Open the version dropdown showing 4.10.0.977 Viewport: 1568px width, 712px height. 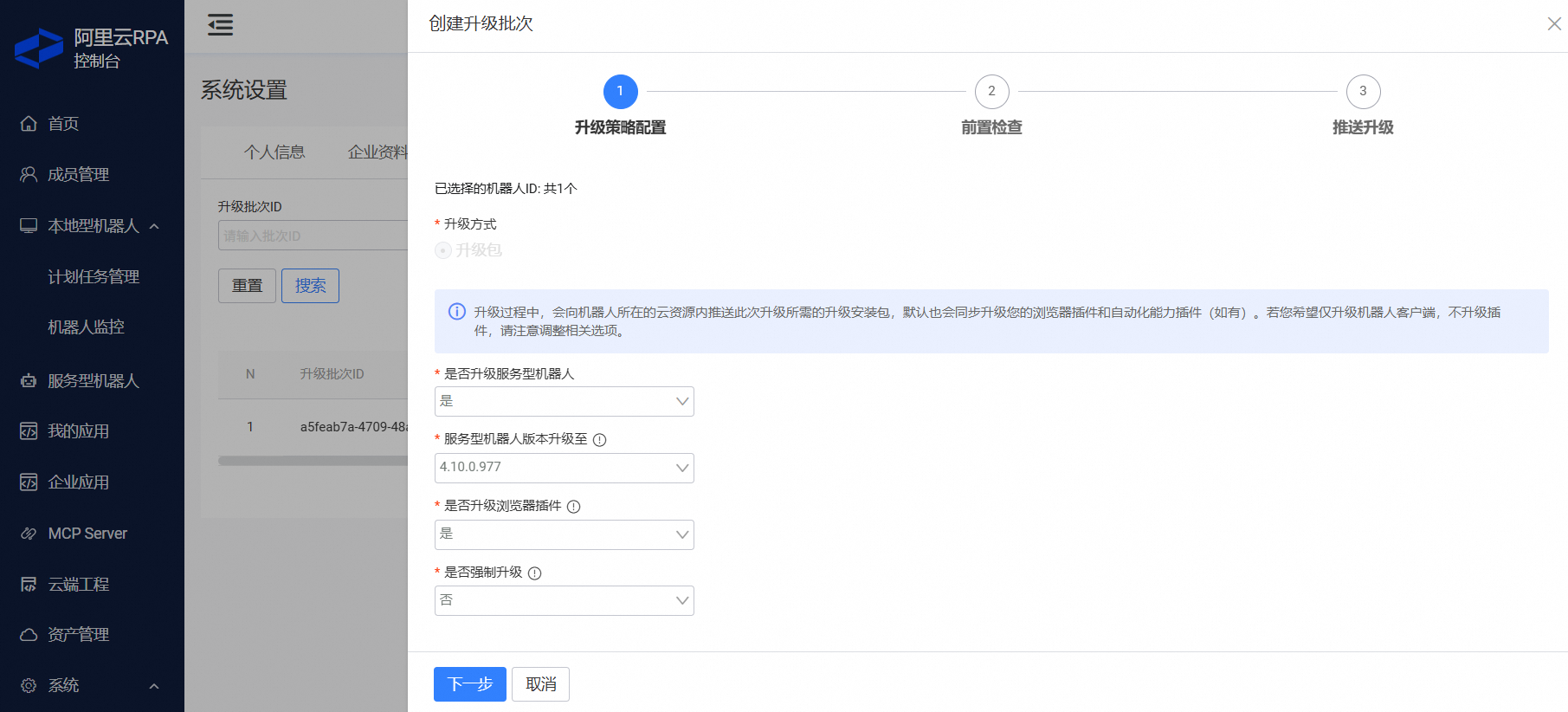(x=565, y=468)
